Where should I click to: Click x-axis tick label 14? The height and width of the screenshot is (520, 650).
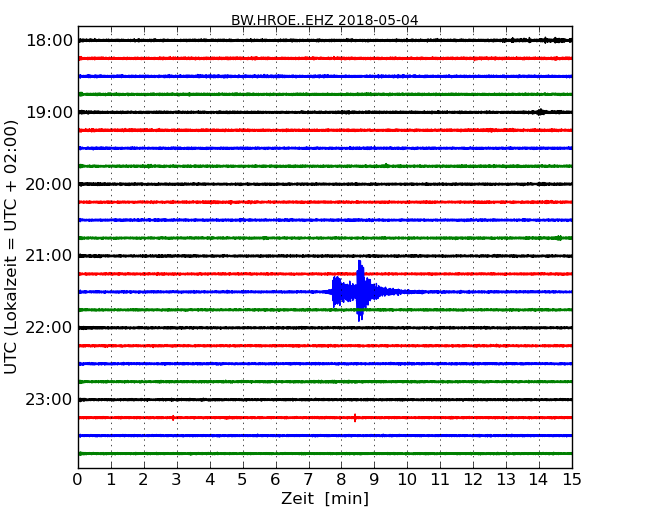pyautogui.click(x=539, y=480)
